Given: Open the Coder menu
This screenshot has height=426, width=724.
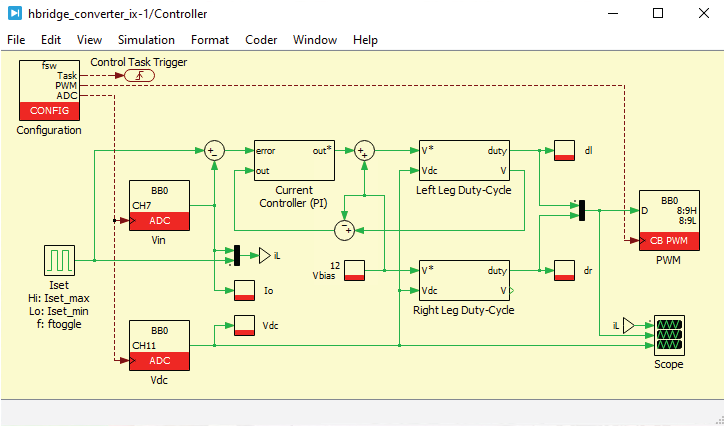Looking at the screenshot, I should (x=261, y=40).
